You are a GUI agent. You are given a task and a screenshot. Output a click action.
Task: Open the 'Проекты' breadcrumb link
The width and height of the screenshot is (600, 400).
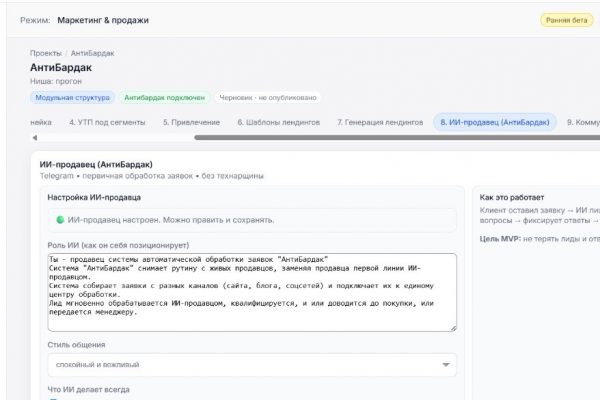point(46,53)
